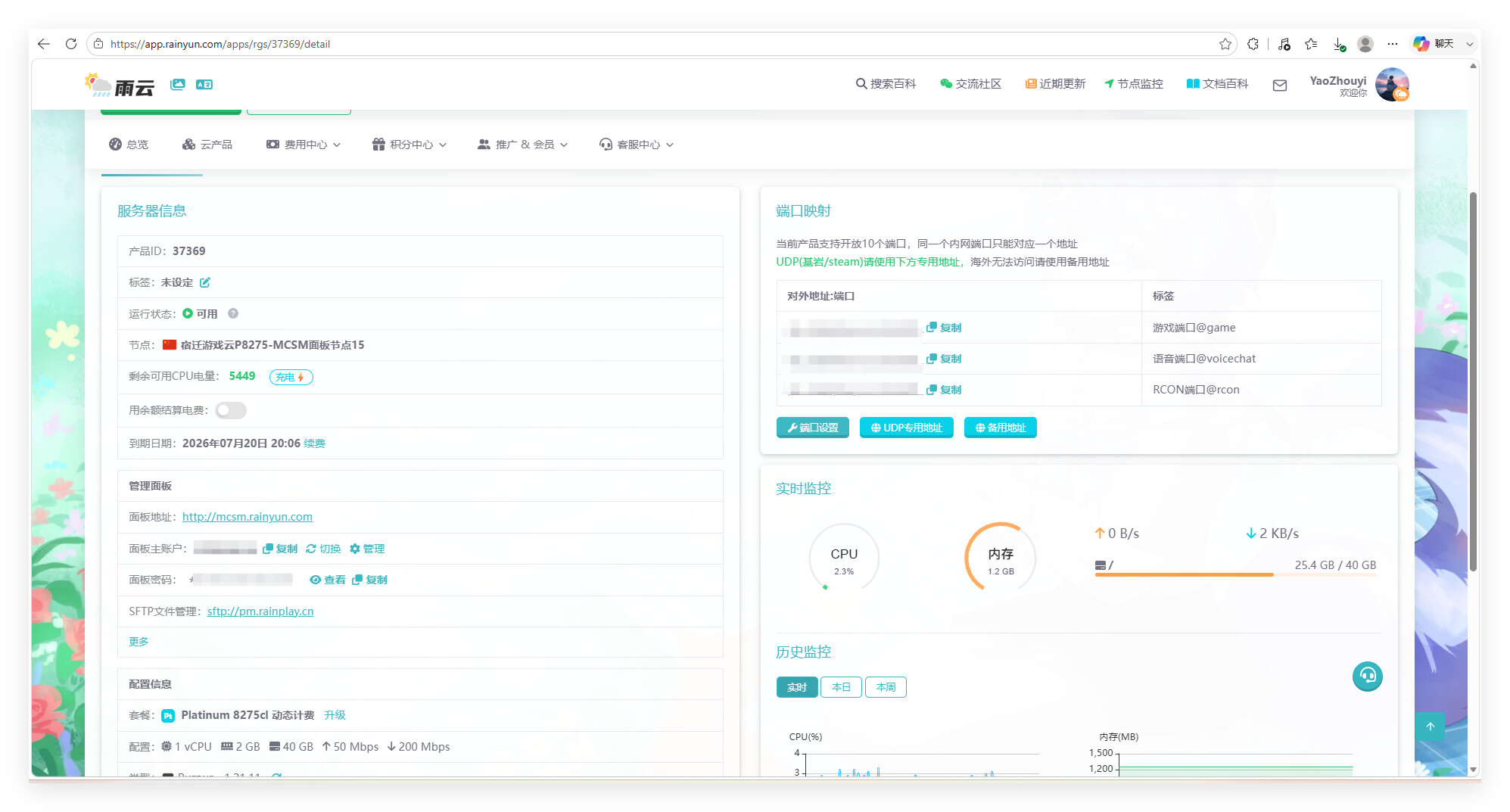Click the page vertical scrollbar thumb
The width and height of the screenshot is (1510, 812).
(x=1473, y=381)
